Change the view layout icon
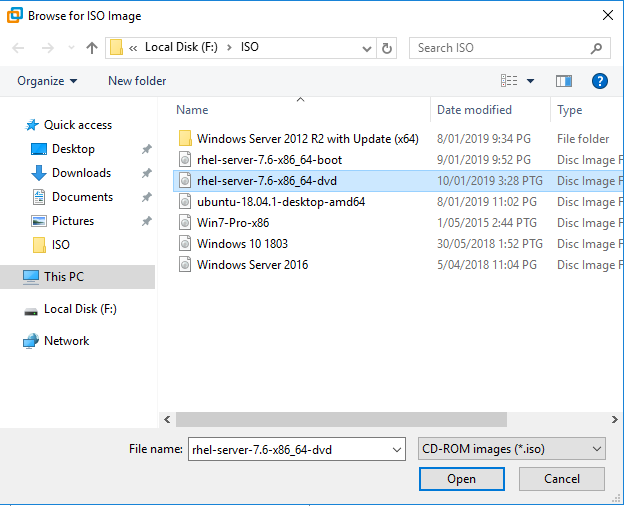The image size is (624, 506). (x=509, y=81)
